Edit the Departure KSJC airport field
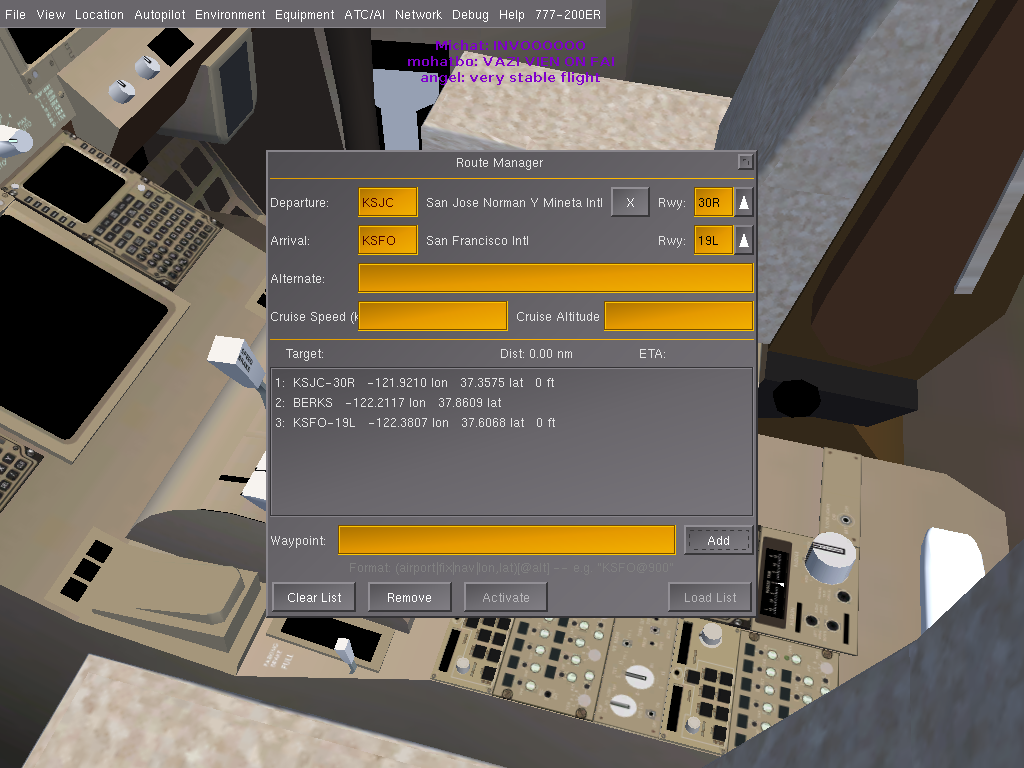The width and height of the screenshot is (1024, 768). 387,202
